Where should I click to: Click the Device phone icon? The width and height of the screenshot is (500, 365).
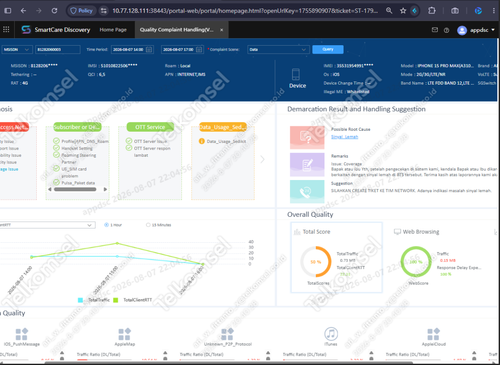[x=296, y=74]
